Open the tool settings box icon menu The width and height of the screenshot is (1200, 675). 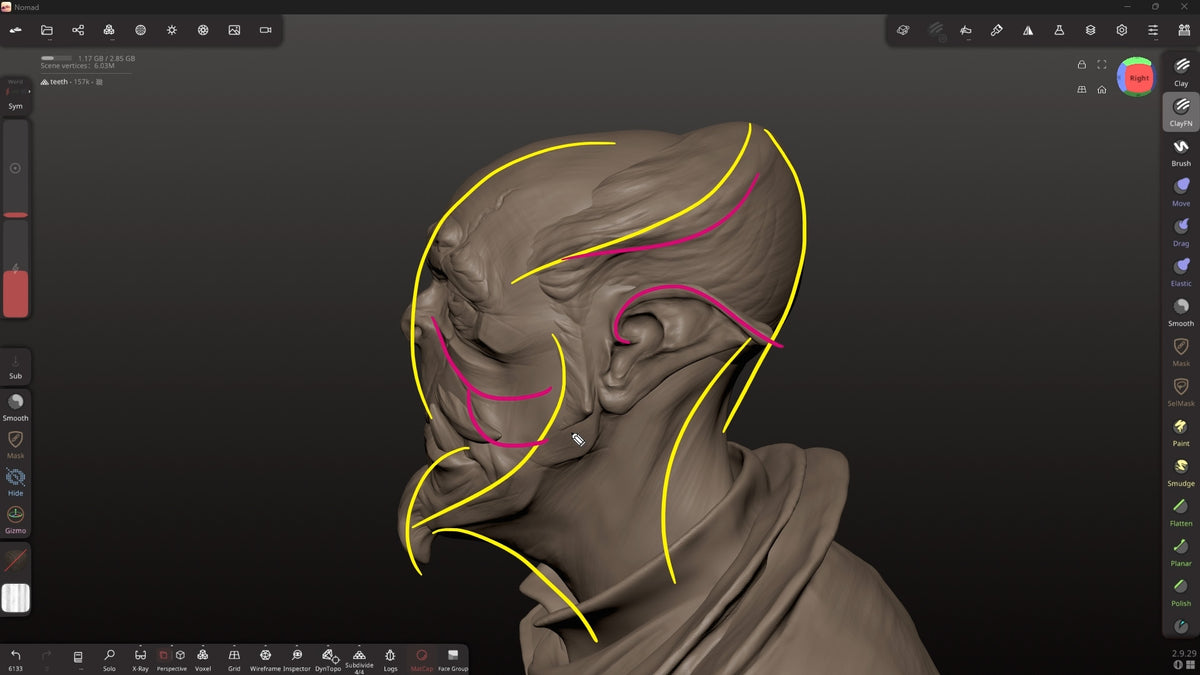[x=903, y=30]
